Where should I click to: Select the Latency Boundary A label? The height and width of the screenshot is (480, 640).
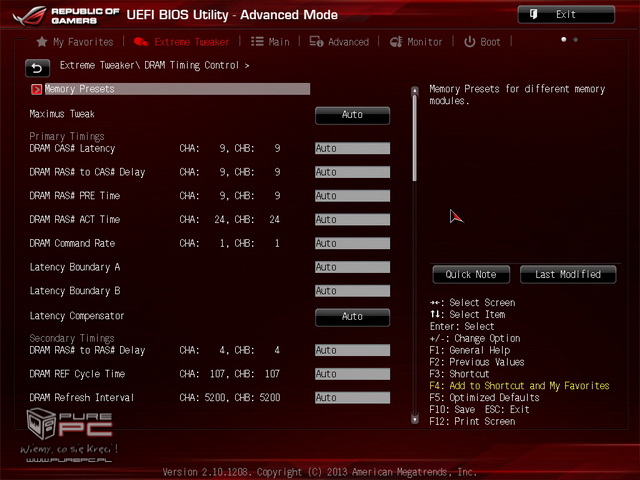(x=75, y=267)
